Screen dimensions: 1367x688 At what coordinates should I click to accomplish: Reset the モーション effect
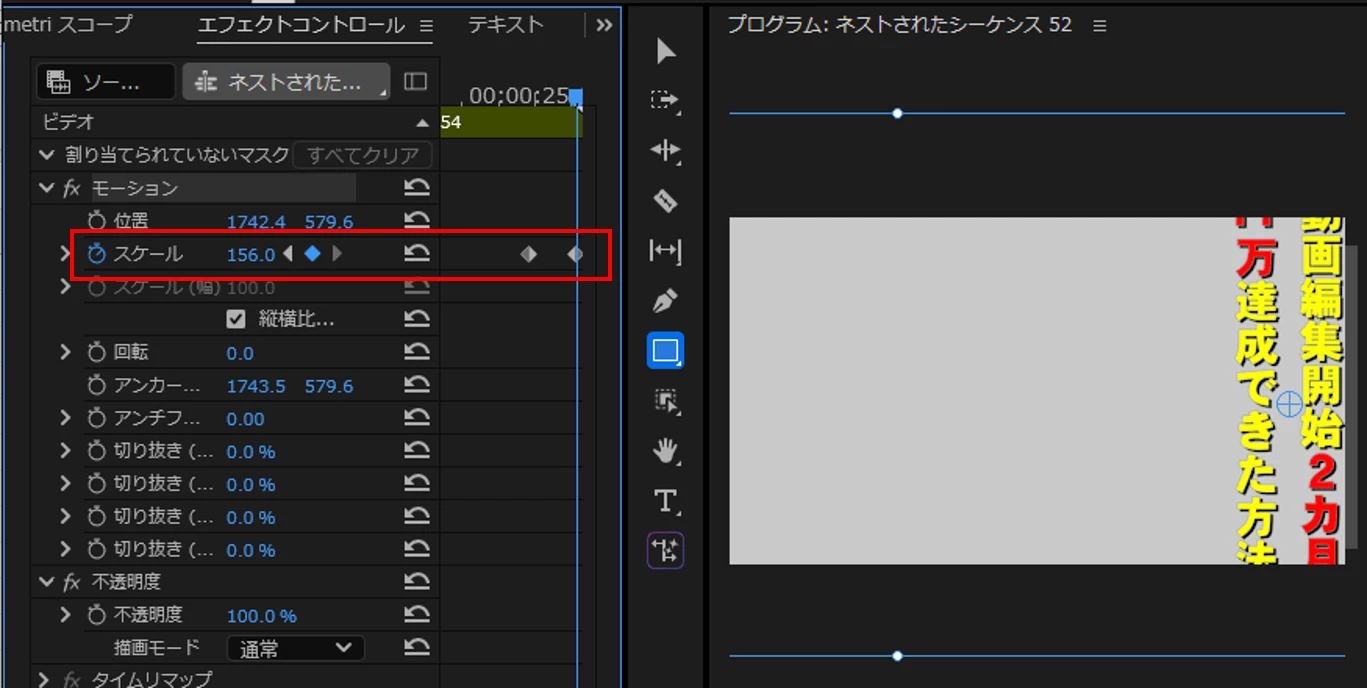[417, 188]
